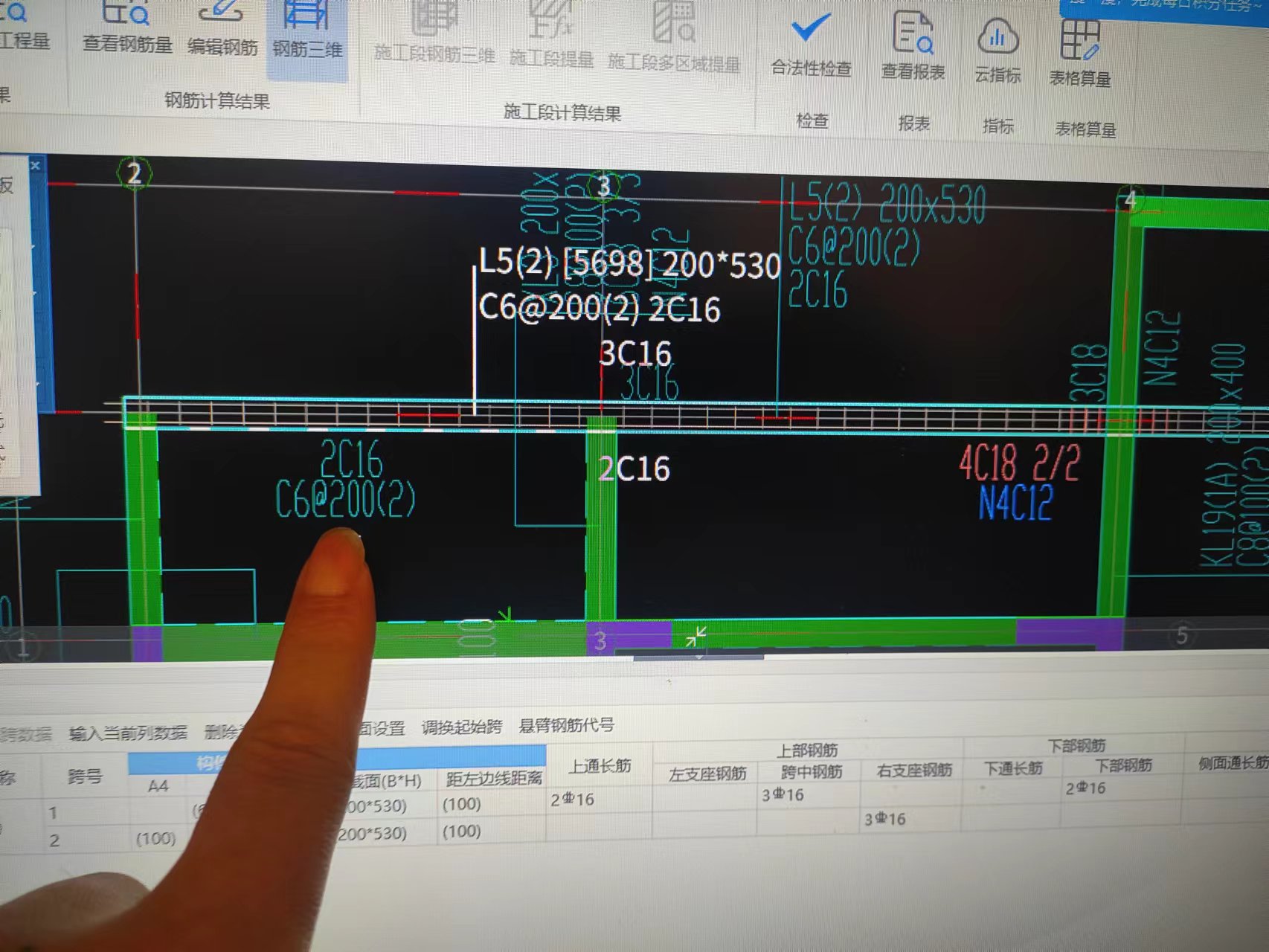
Task: Click the A4 column header
Action: tap(158, 786)
